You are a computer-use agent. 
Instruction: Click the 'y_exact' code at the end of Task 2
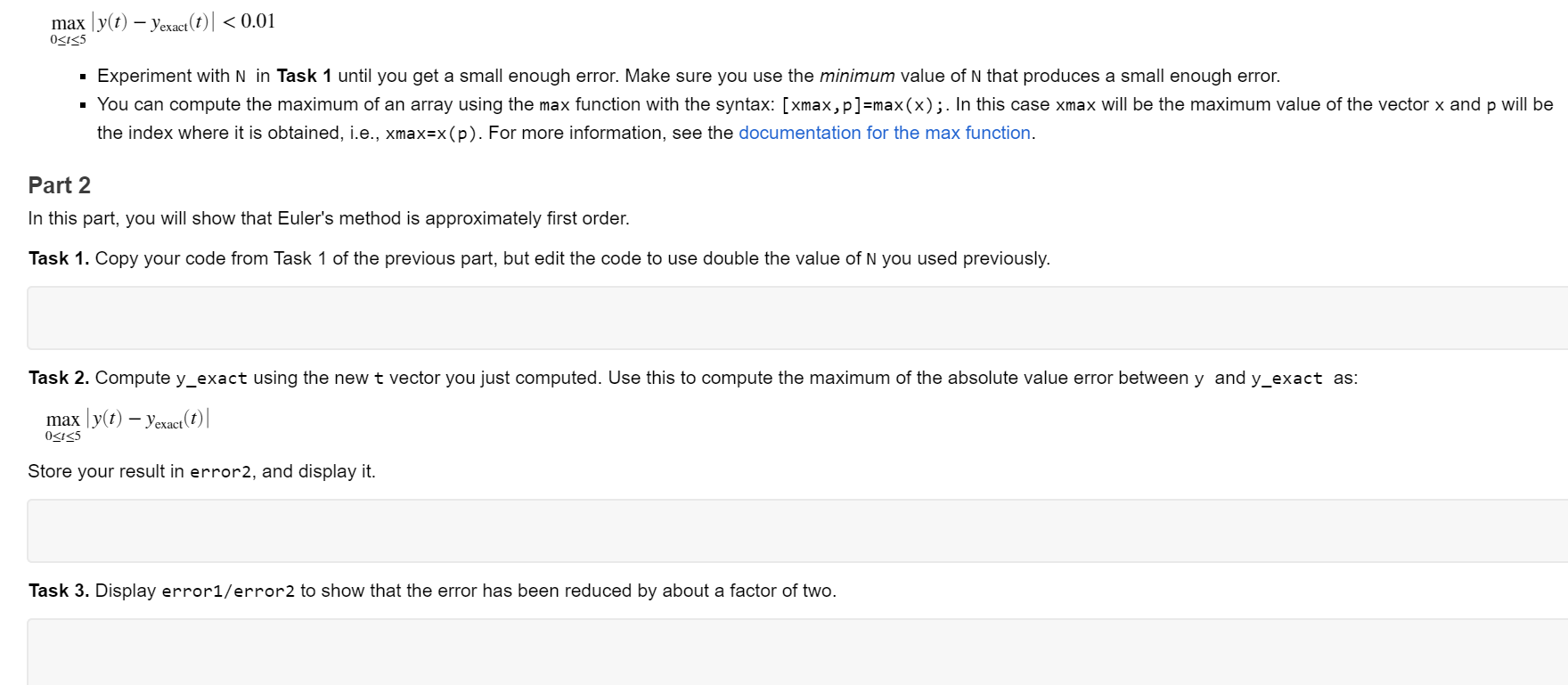(x=1286, y=379)
